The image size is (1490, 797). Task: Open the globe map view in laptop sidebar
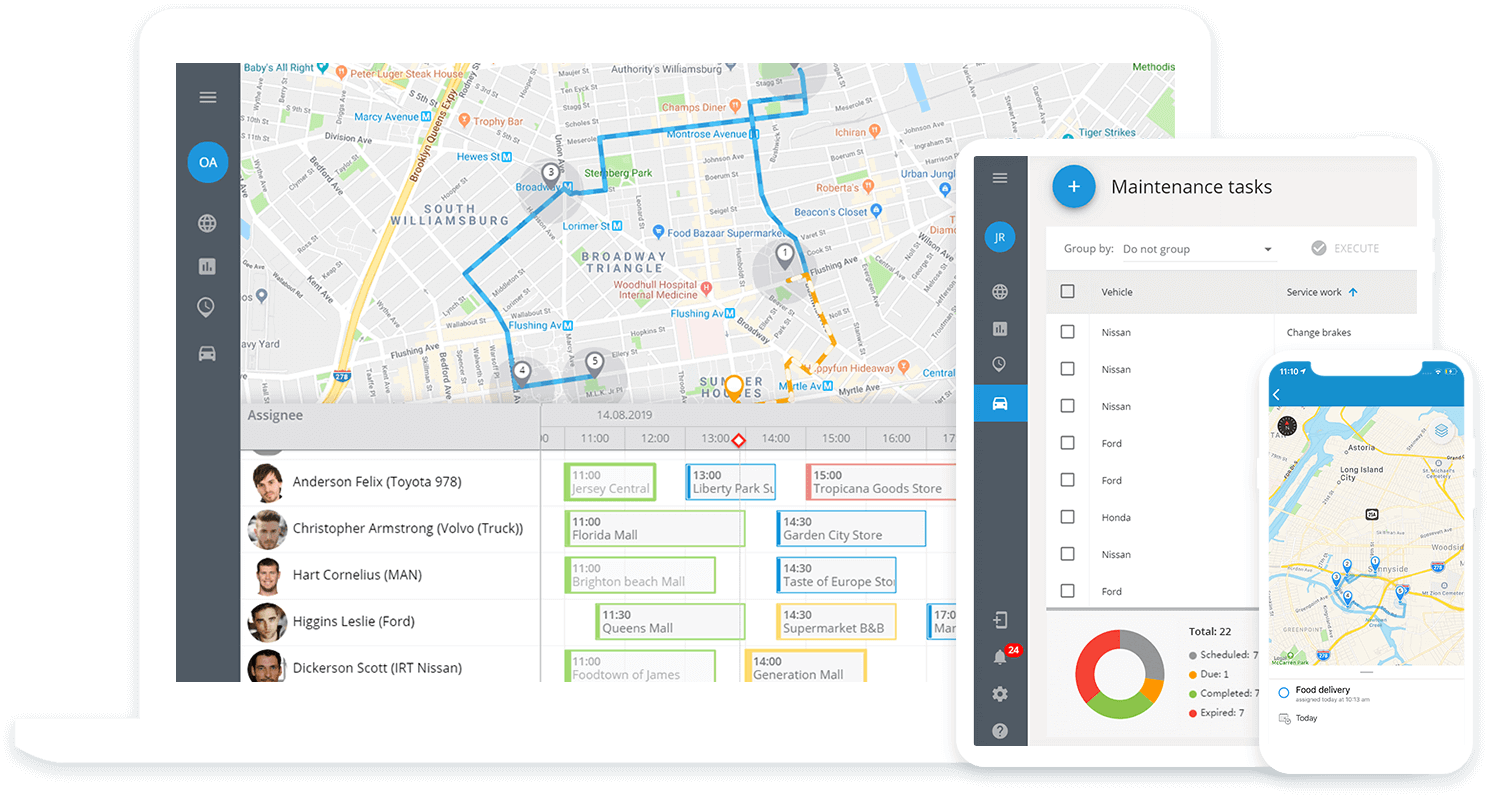point(207,223)
